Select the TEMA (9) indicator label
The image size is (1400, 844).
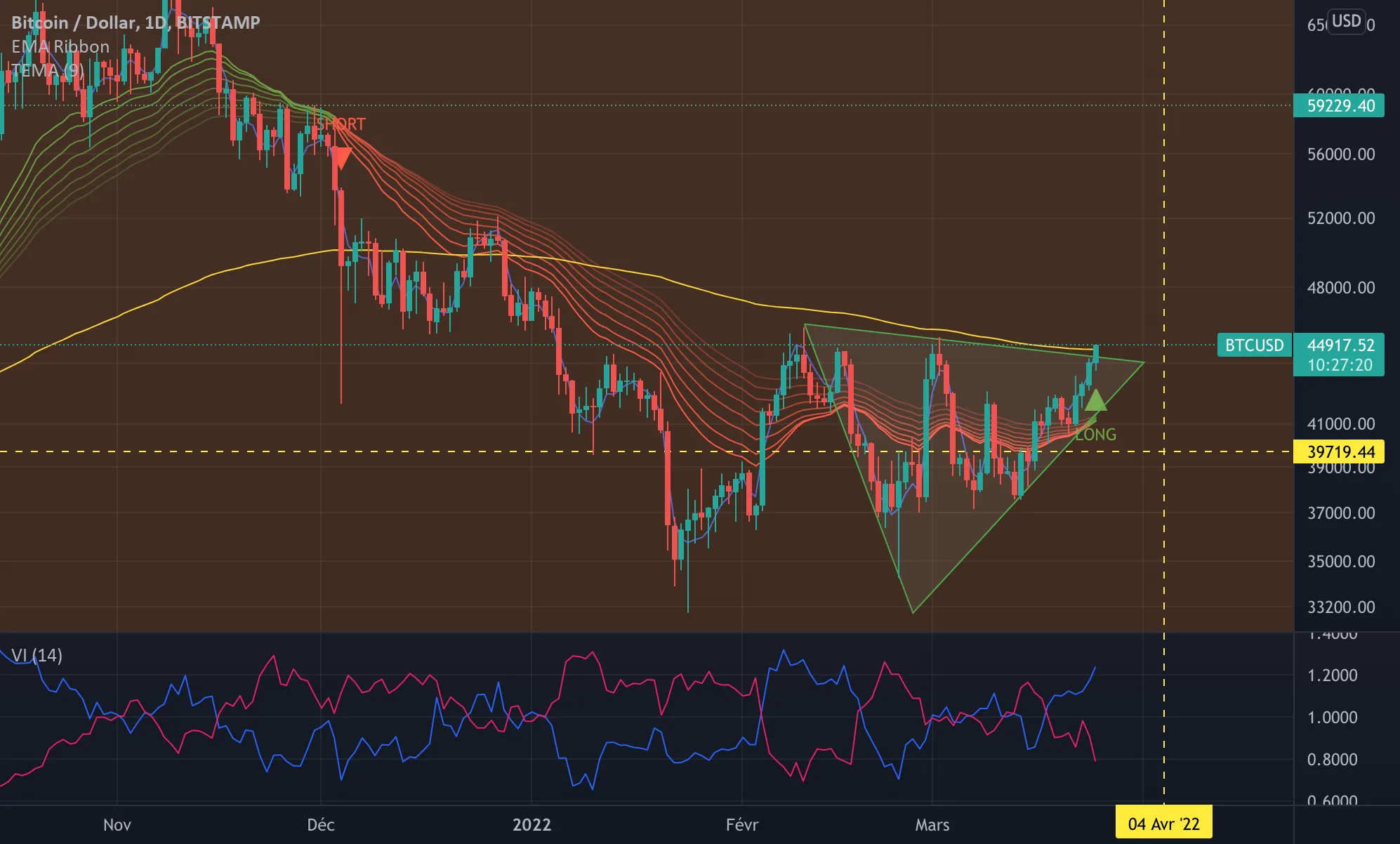point(48,70)
